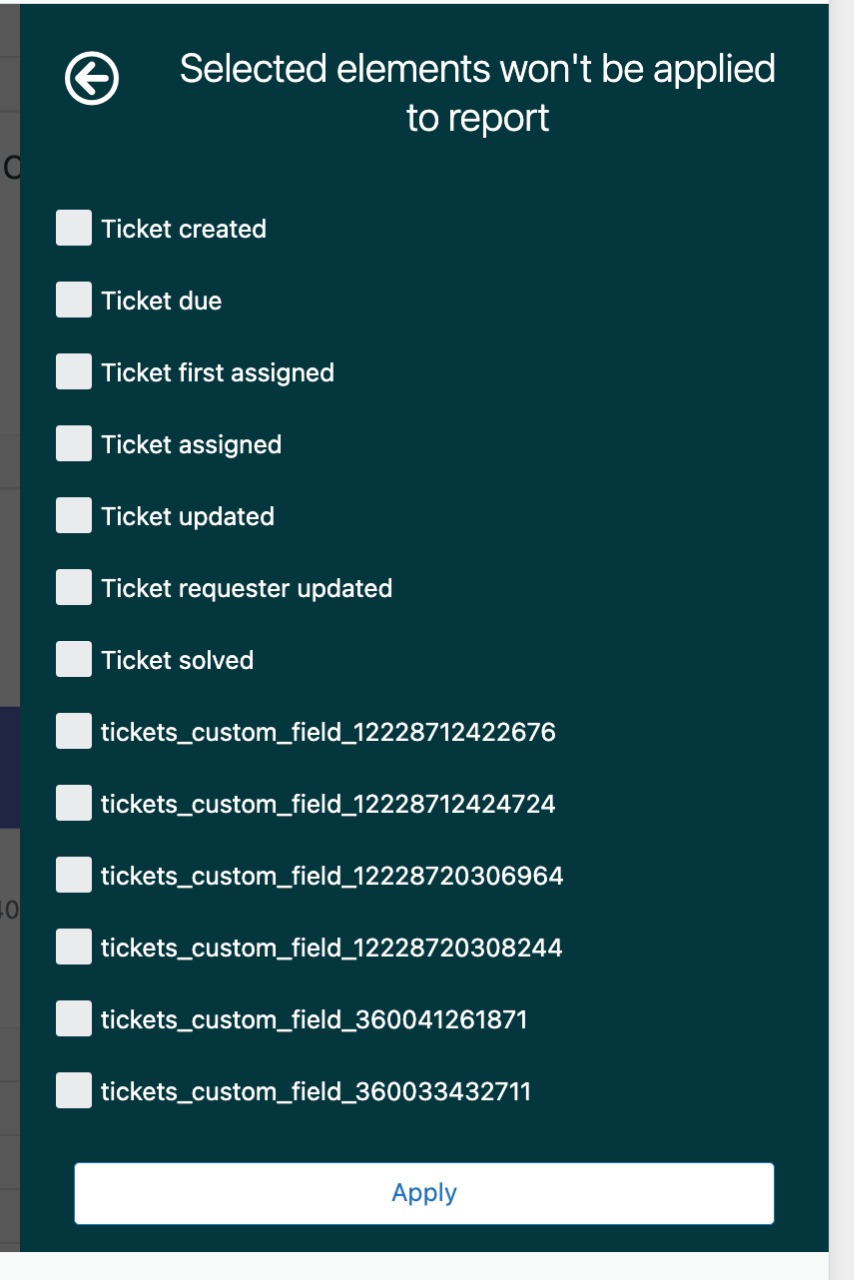Check tickets_custom_field_360033432711 checkbox
Viewport: 854px width, 1280px height.
point(74,1091)
